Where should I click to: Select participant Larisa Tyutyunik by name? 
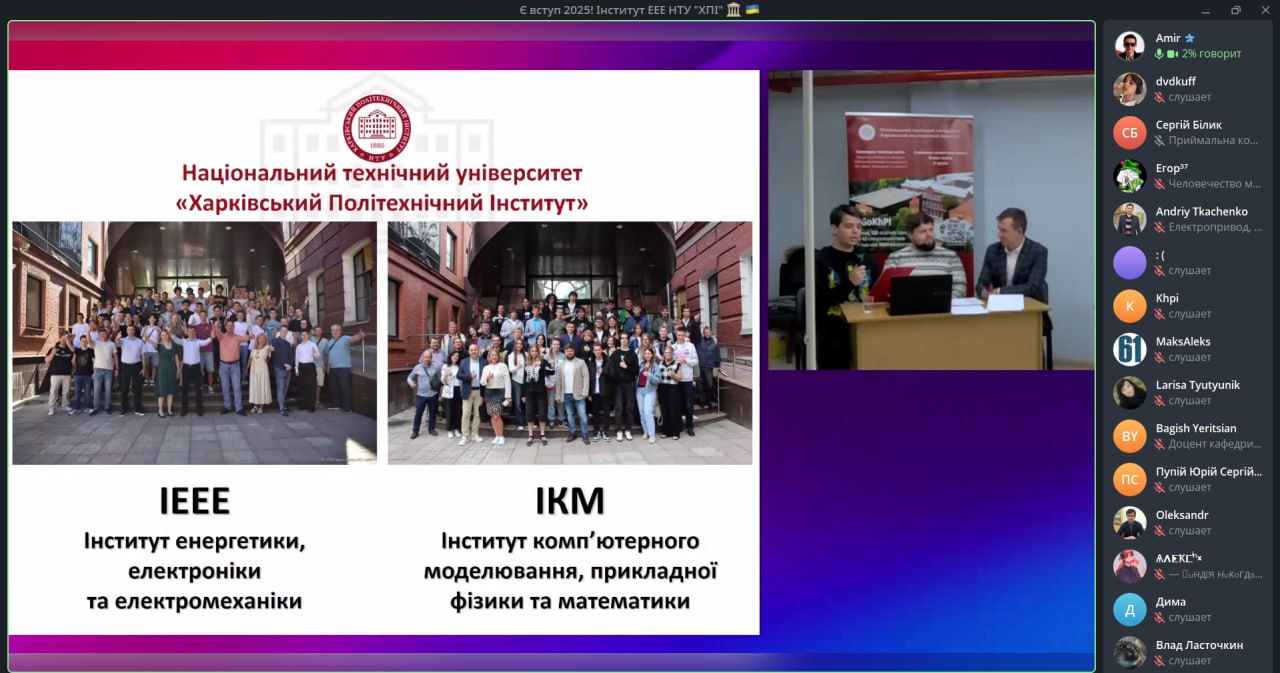1197,385
